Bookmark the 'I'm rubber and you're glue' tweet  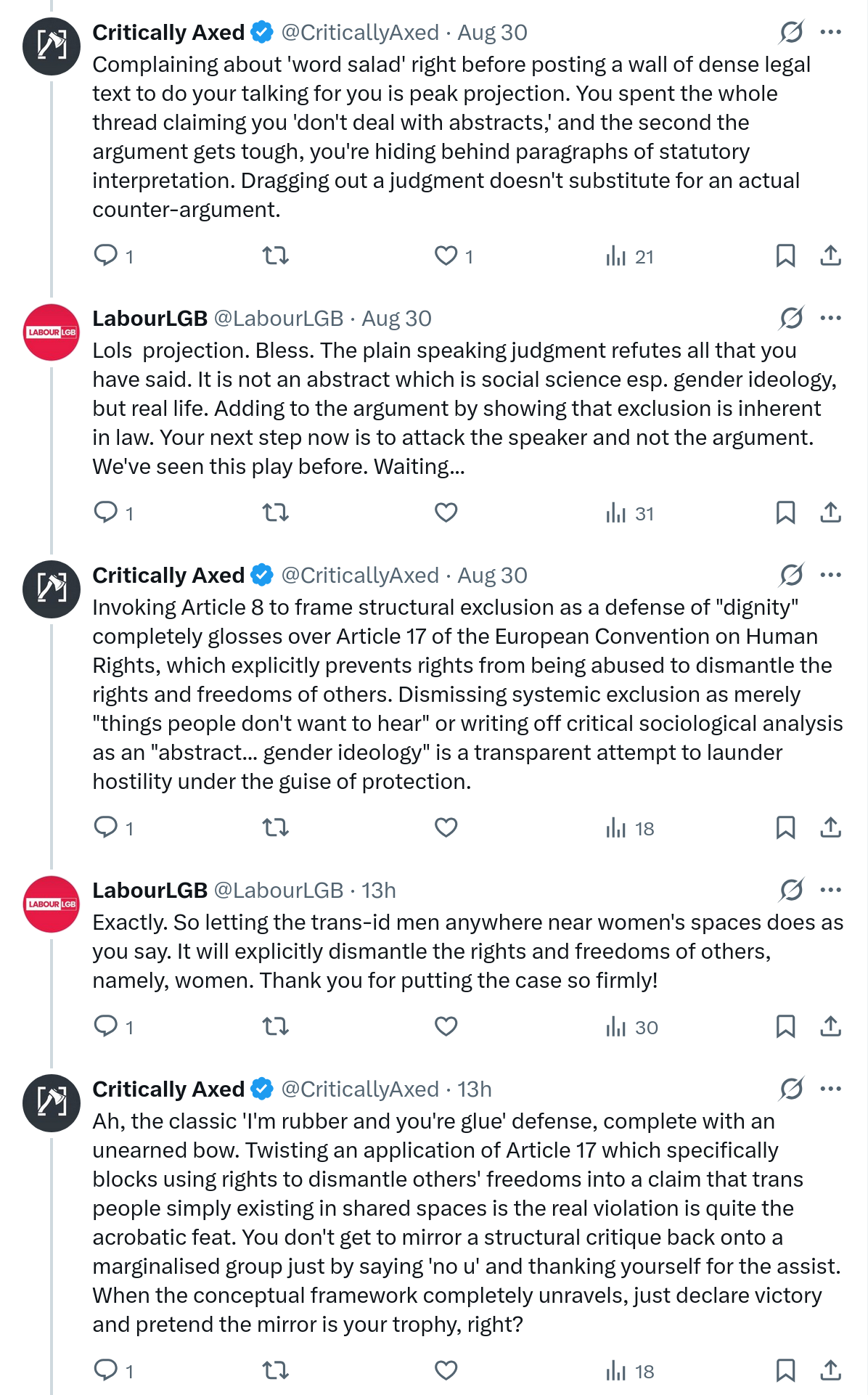point(785,1370)
